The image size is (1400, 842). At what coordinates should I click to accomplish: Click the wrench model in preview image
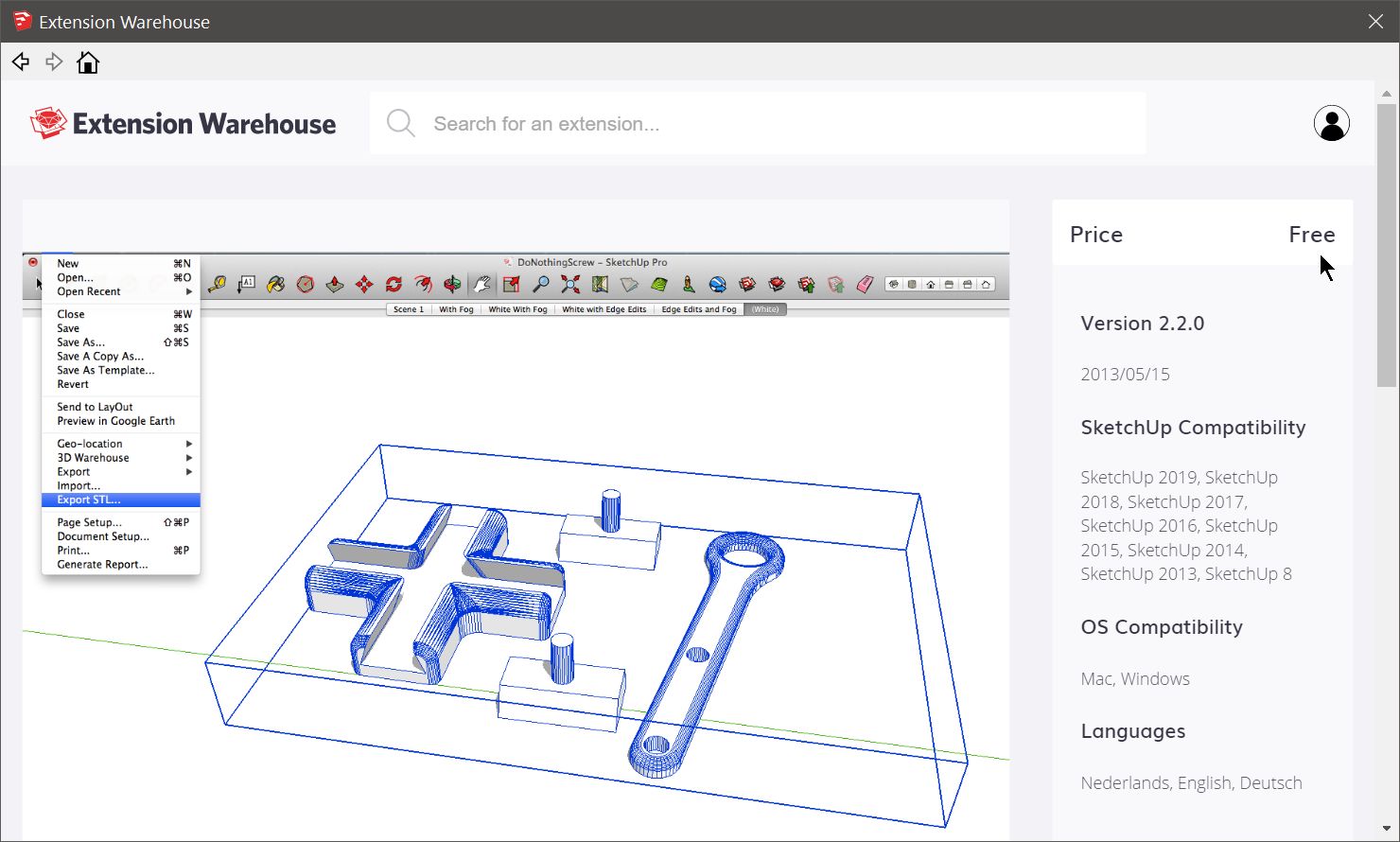(x=708, y=653)
